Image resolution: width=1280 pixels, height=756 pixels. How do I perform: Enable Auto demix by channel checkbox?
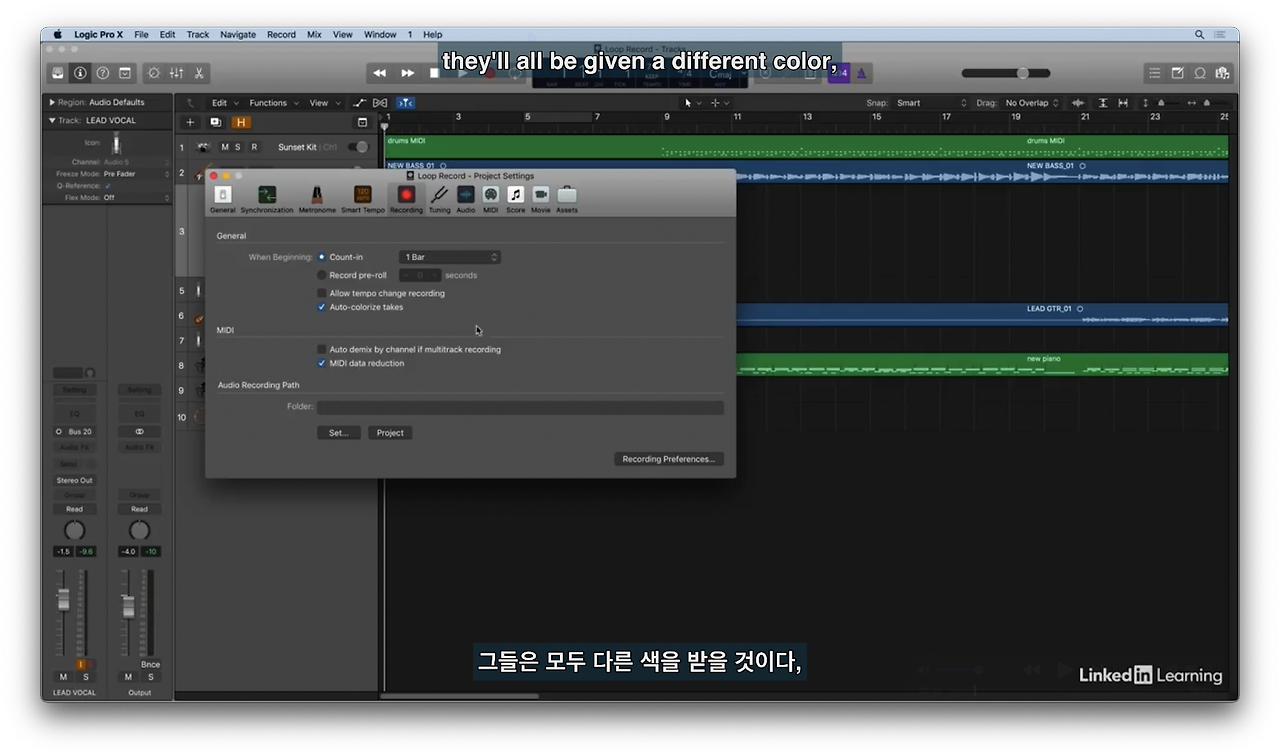pyautogui.click(x=322, y=349)
